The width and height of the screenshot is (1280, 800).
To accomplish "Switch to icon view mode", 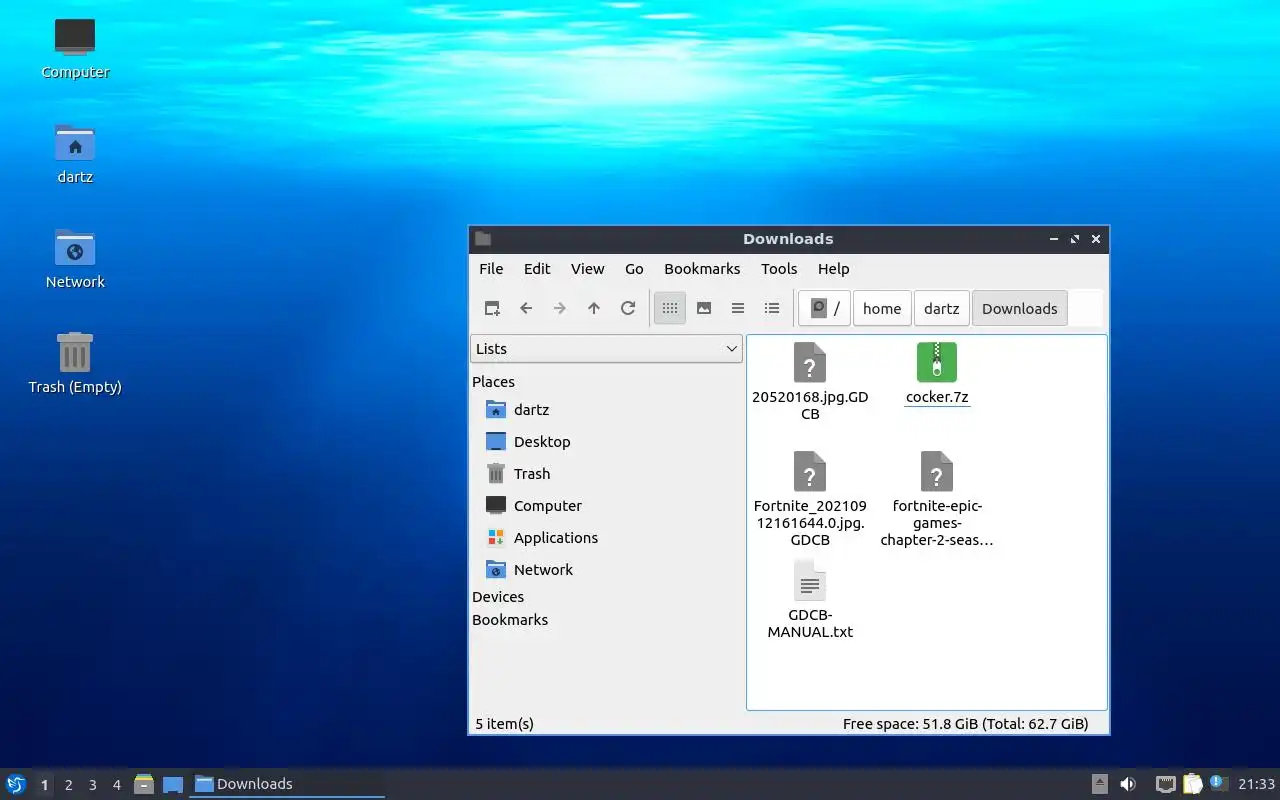I will click(x=670, y=308).
